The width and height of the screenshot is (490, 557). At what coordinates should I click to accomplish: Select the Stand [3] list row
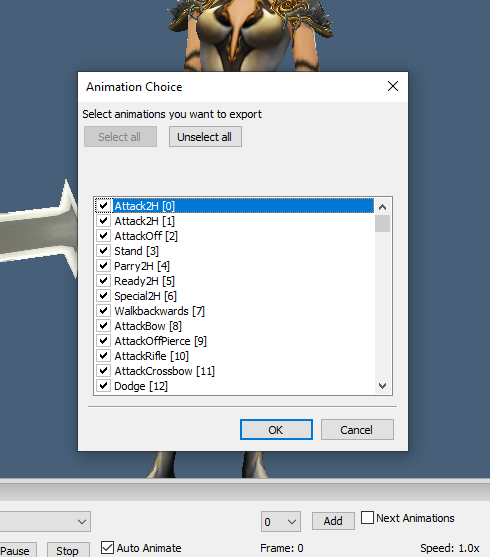click(235, 251)
